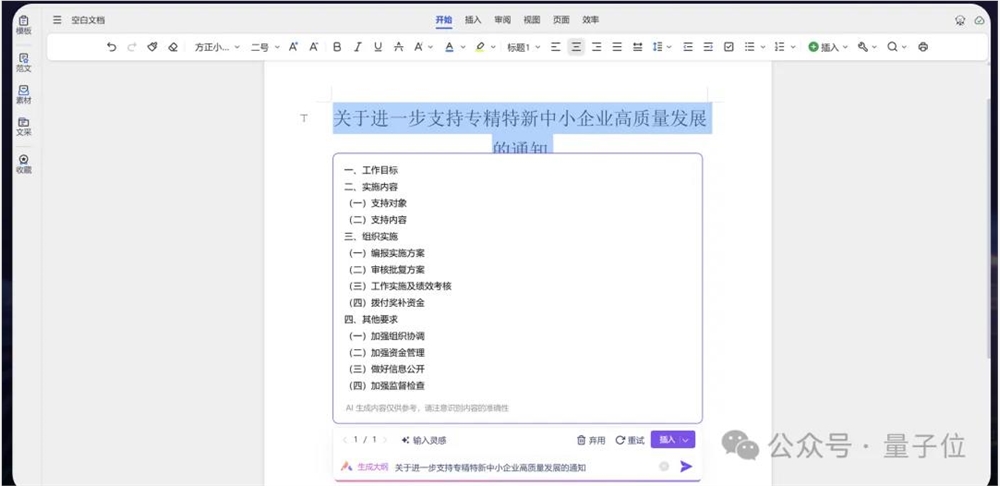Apply the yellow highlight pen color
This screenshot has height=486, width=1000.
[x=480, y=47]
